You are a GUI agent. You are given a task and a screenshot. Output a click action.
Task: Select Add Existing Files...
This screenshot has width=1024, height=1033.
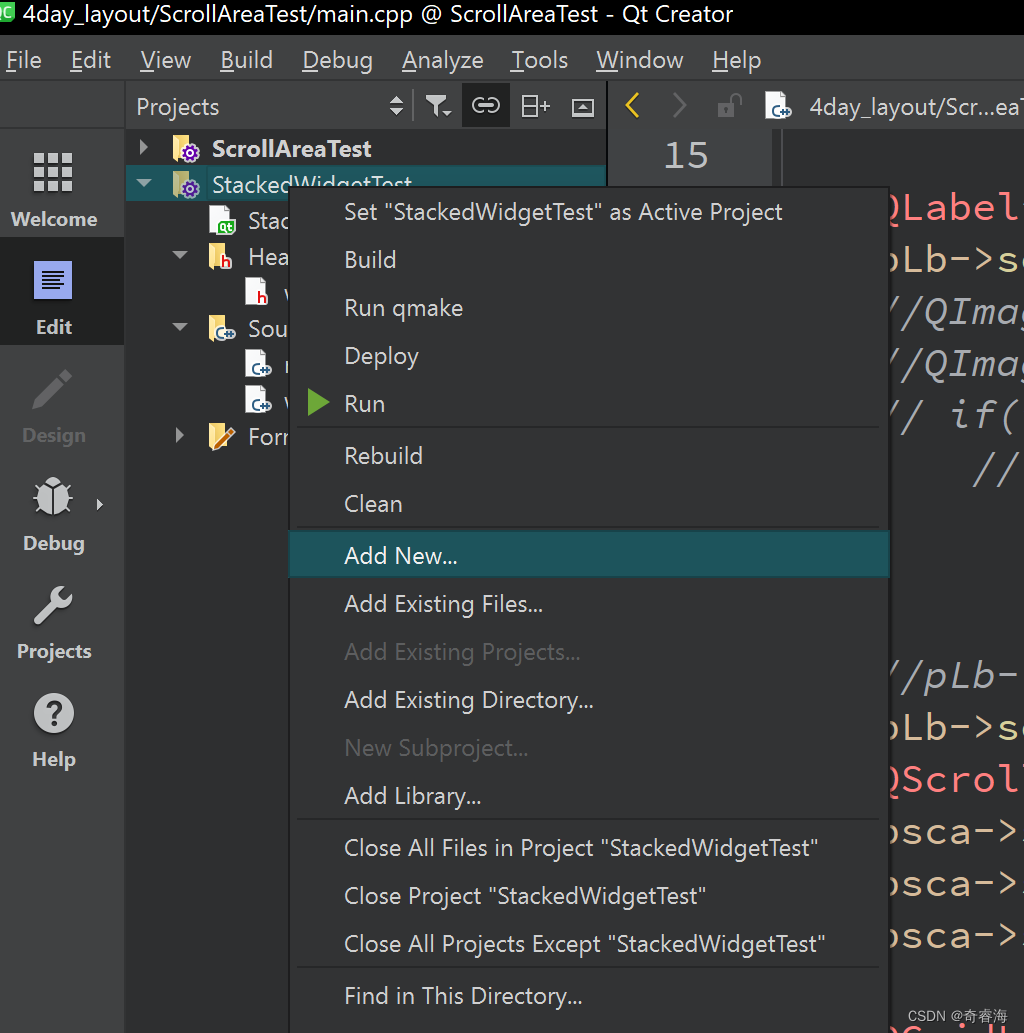click(x=589, y=603)
